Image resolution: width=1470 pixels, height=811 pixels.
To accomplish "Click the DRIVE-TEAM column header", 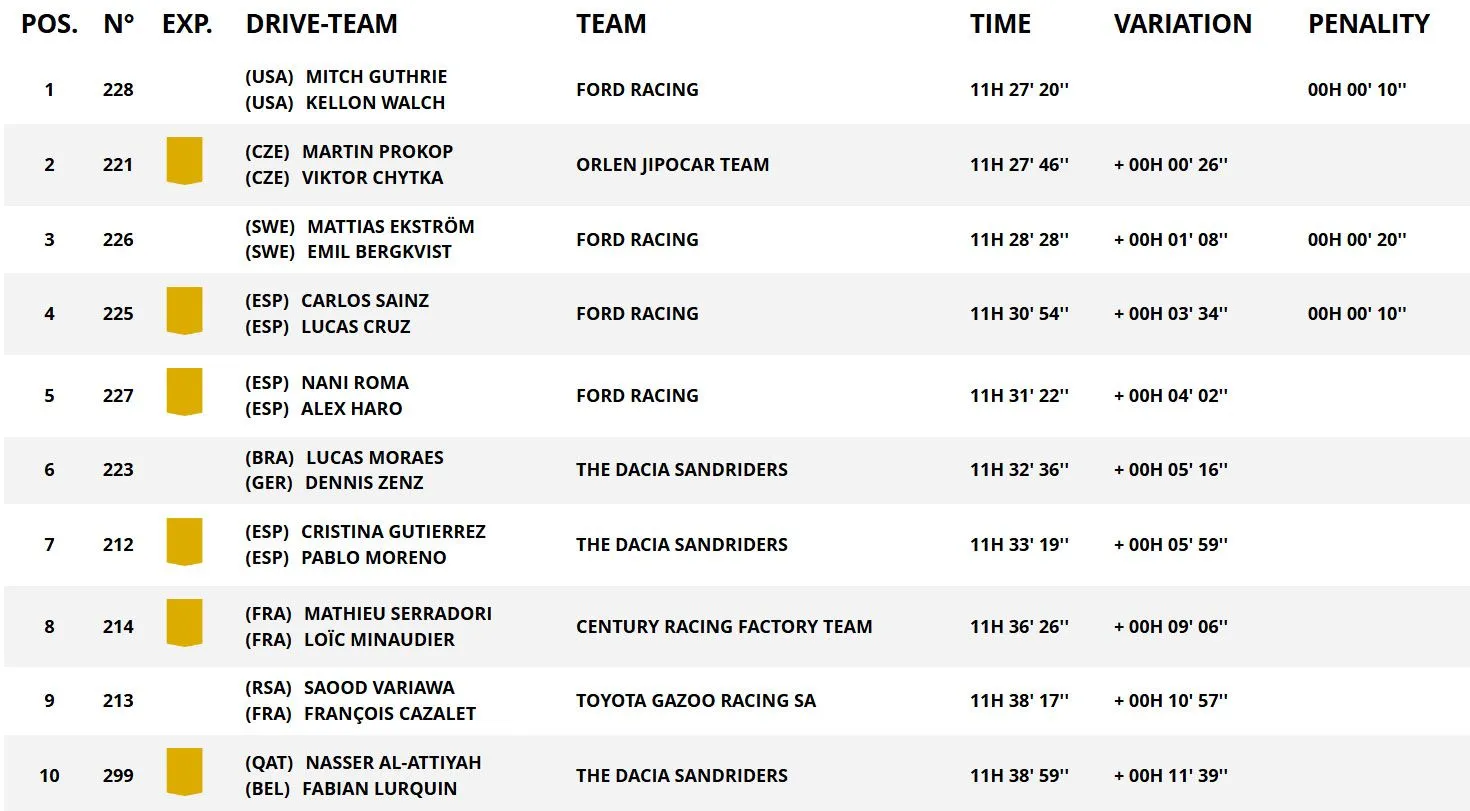I will pos(321,24).
